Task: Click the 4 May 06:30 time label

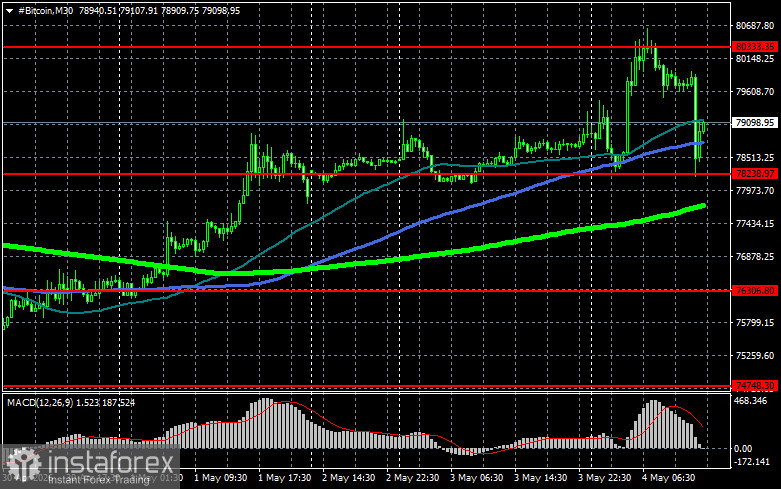Action: coord(668,478)
